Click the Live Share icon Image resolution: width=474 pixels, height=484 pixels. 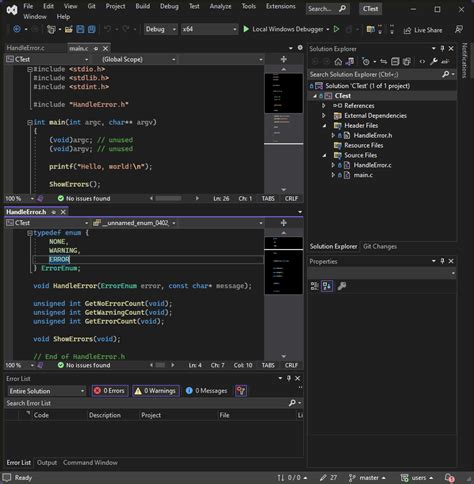click(407, 30)
